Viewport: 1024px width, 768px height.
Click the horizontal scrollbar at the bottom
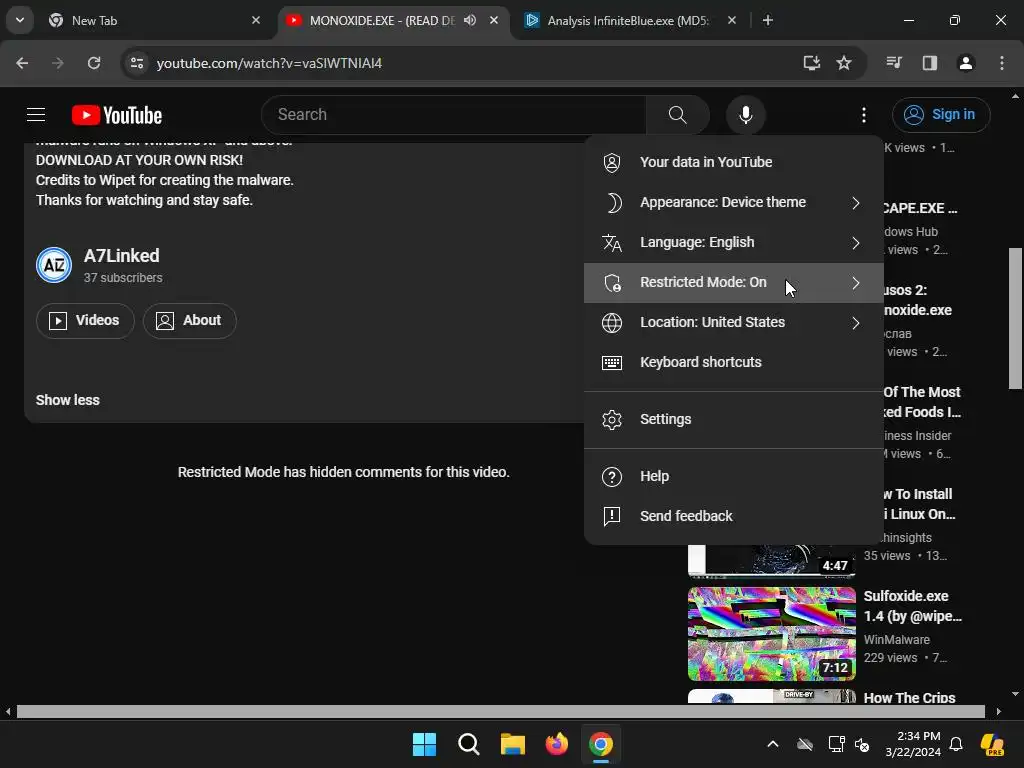tap(500, 711)
